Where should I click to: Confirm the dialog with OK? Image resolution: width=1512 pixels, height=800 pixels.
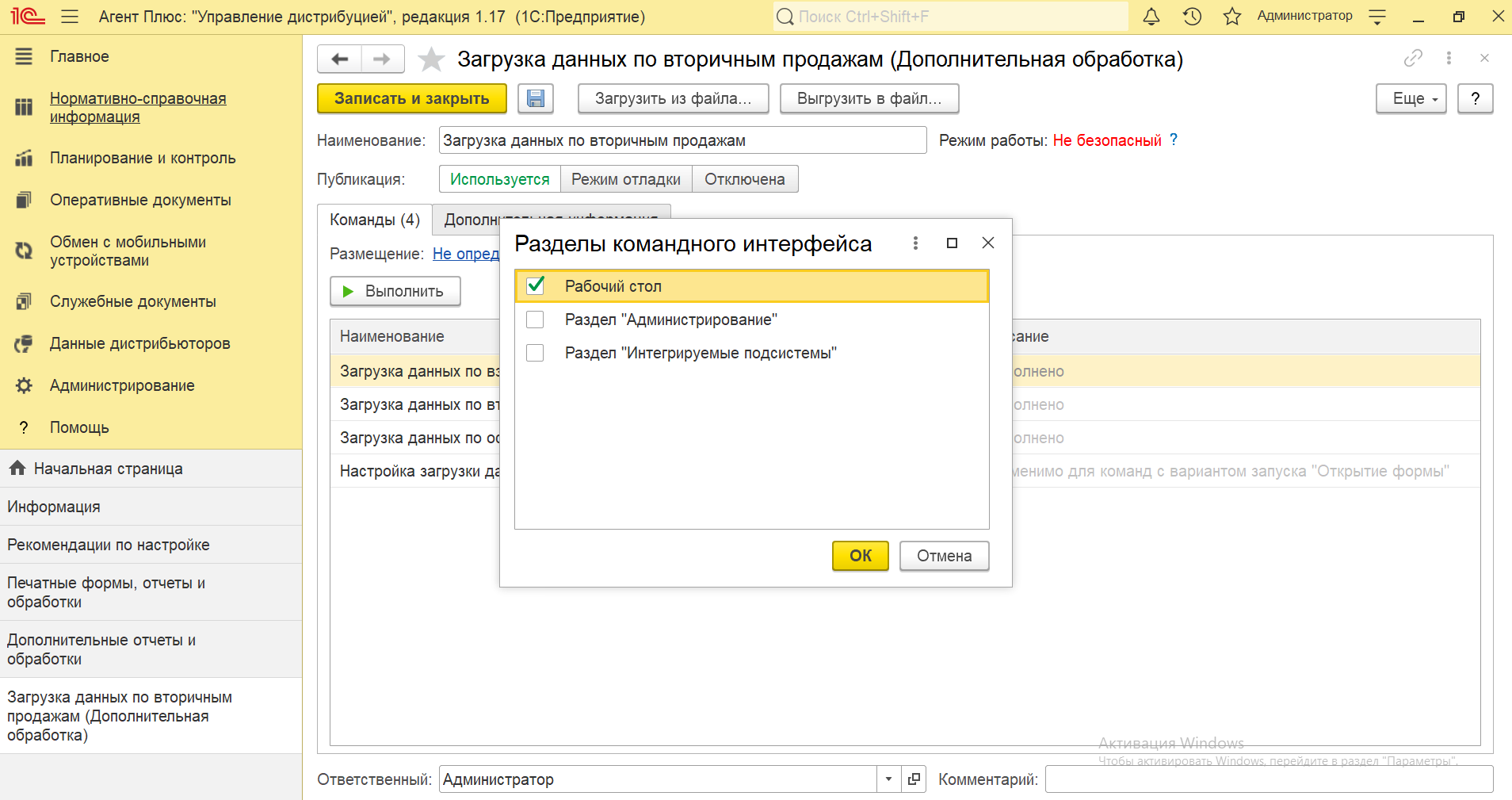tap(861, 556)
